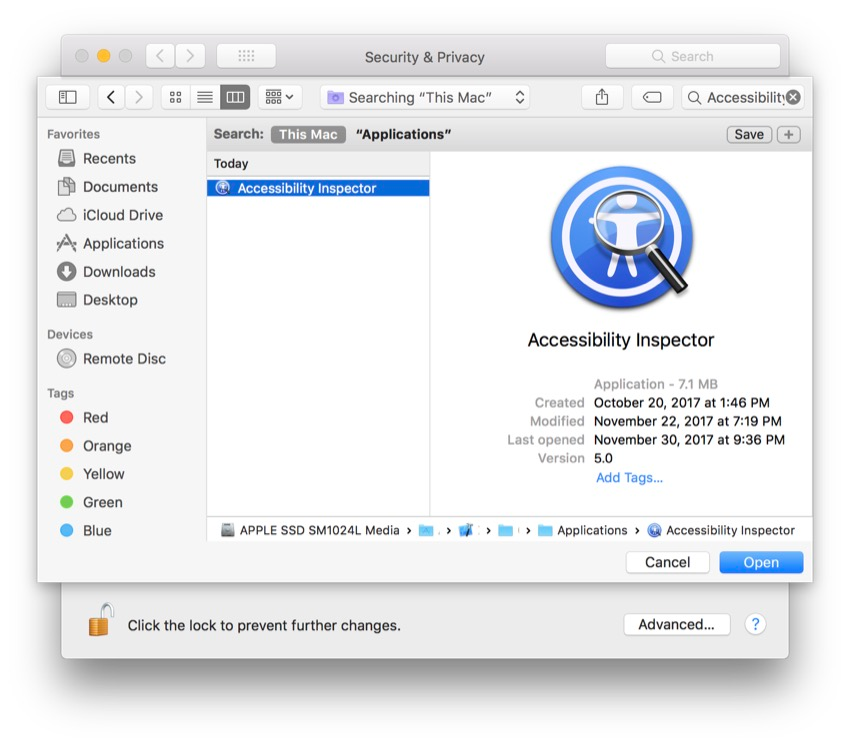
Task: Click the Share icon in toolbar
Action: click(x=602, y=97)
